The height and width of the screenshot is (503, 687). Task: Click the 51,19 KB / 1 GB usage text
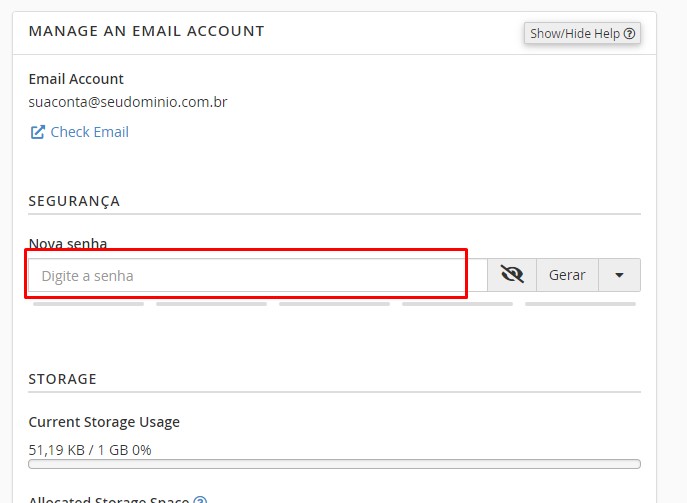pyautogui.click(x=90, y=450)
